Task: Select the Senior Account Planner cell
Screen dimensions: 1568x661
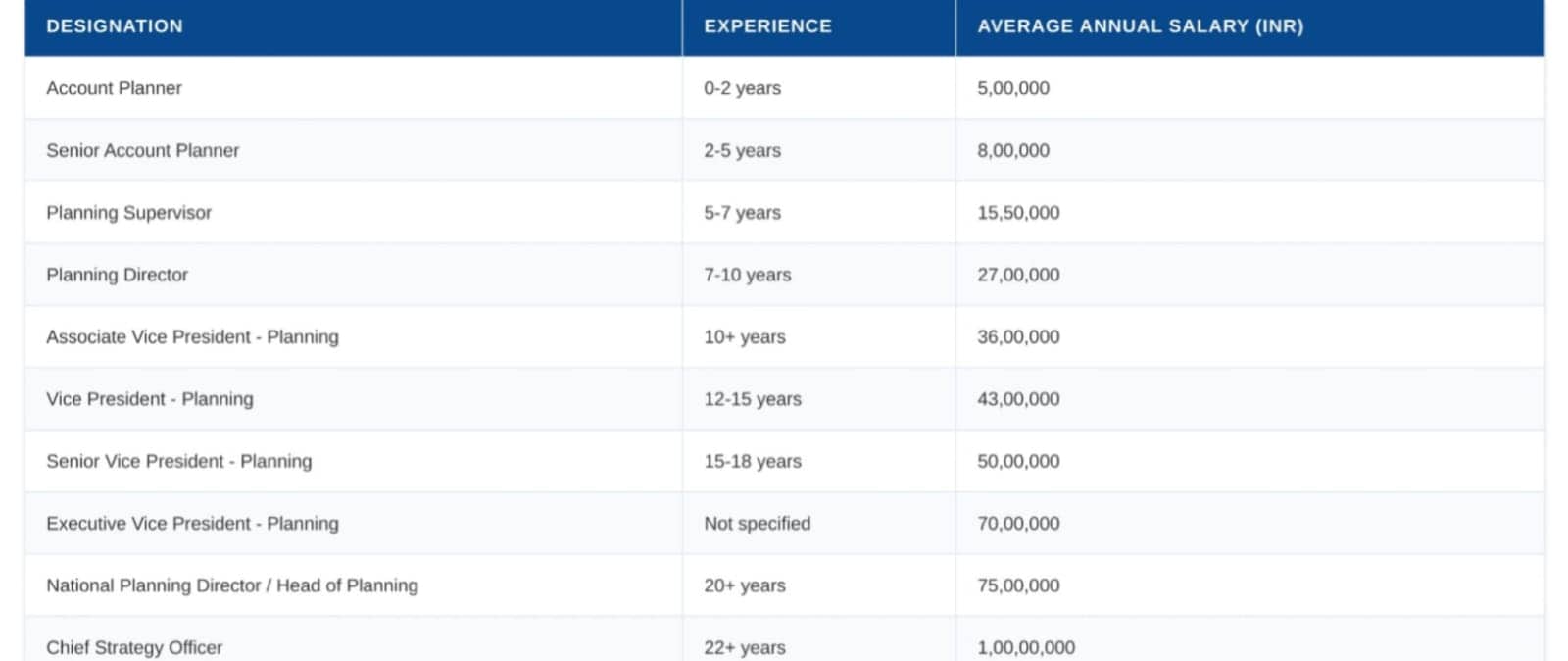Action: (142, 150)
